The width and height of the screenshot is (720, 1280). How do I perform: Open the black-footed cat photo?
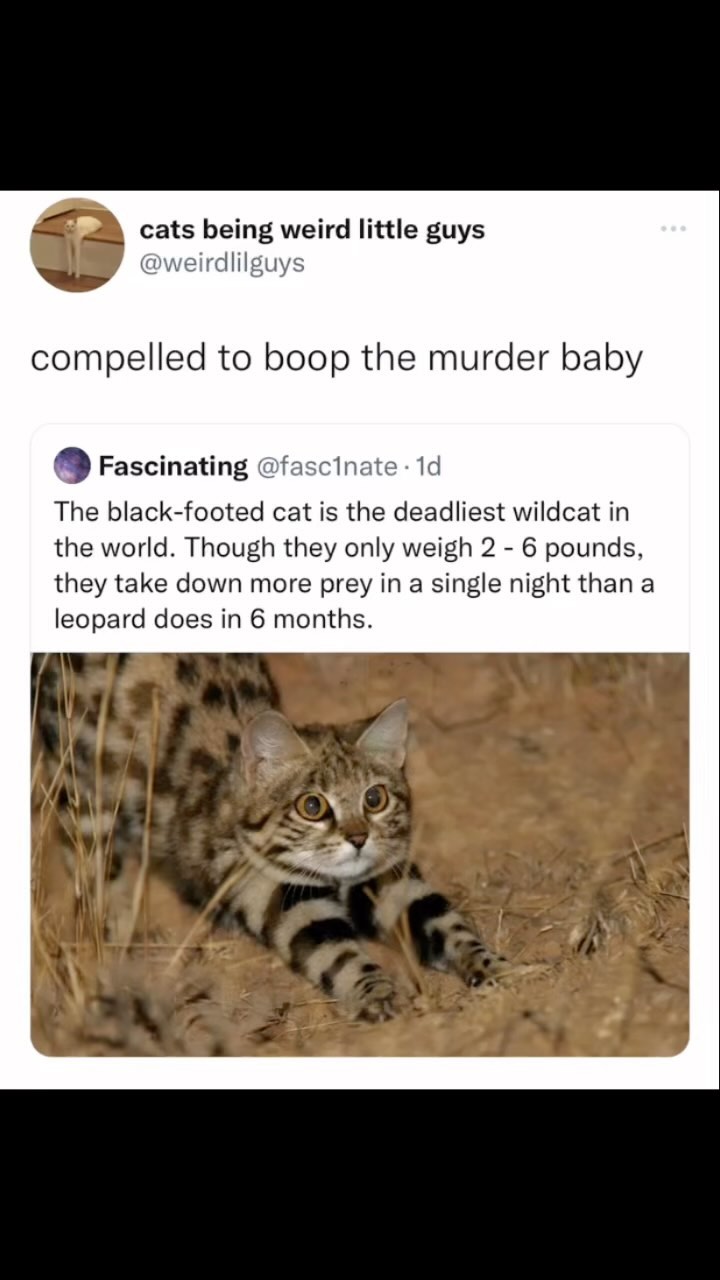(360, 855)
